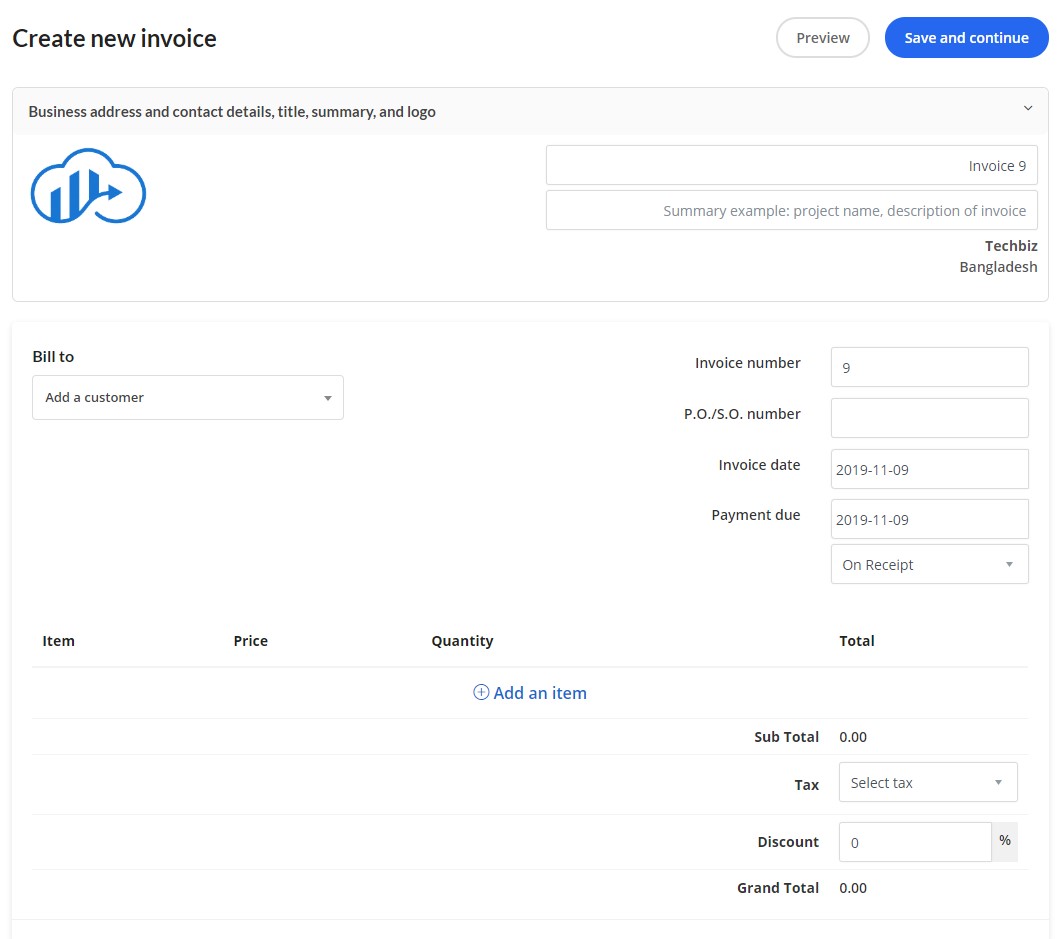1060x939 pixels.
Task: Open the payment due date field
Action: click(x=929, y=519)
